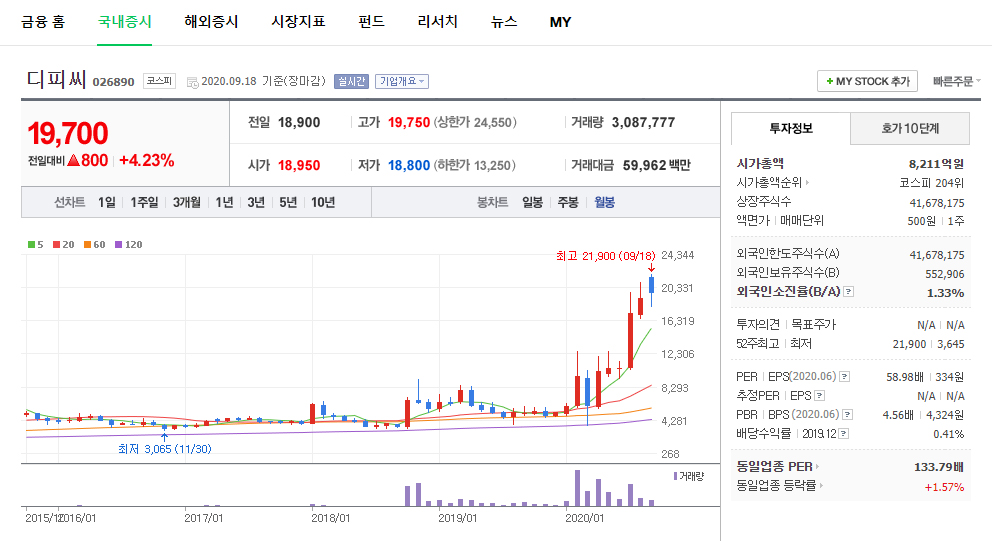
Task: Show the 10년 line chart
Action: point(323,202)
